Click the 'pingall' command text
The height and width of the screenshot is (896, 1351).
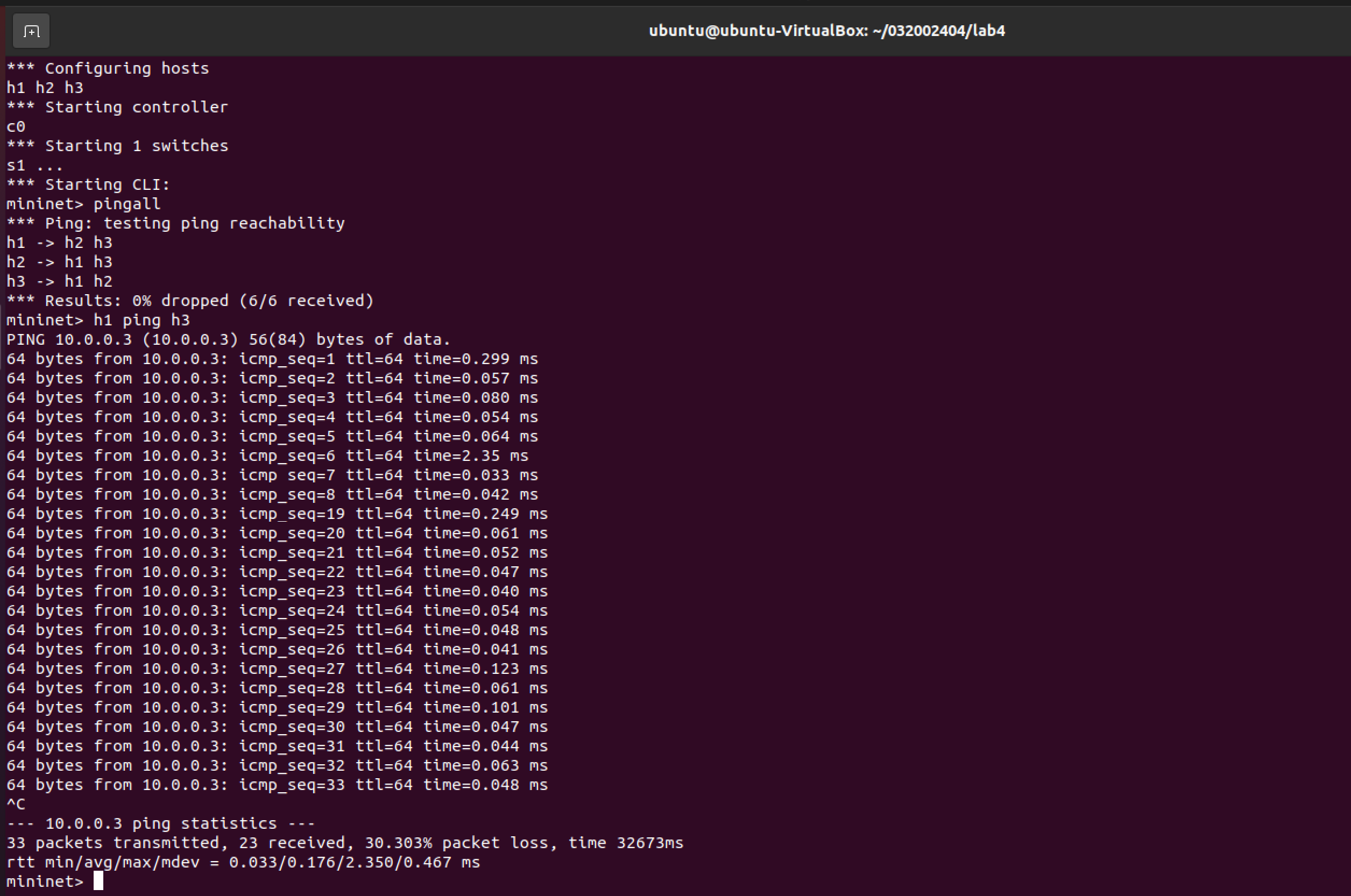[127, 204]
